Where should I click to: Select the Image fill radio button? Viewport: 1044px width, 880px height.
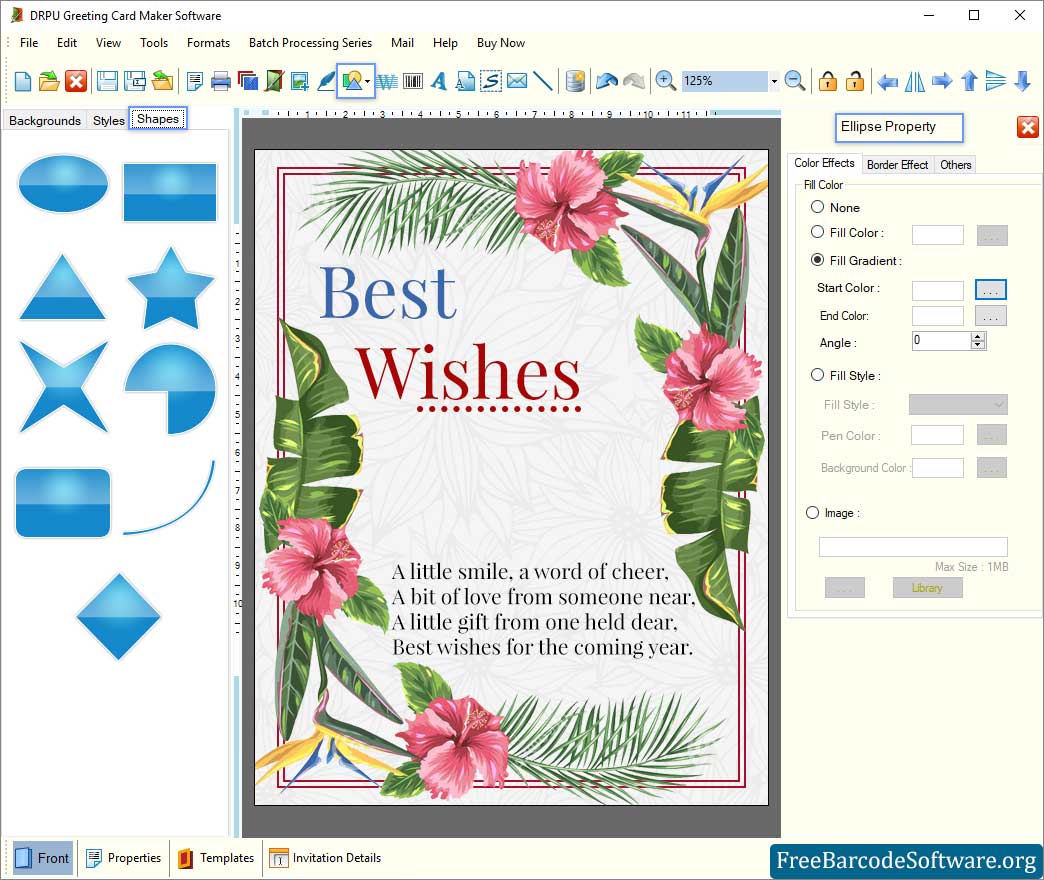[x=812, y=513]
